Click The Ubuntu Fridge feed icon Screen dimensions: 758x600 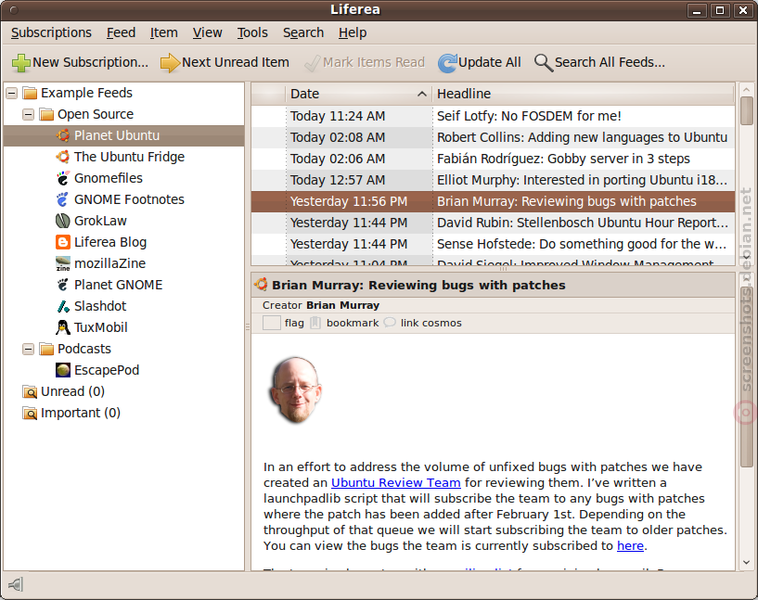63,157
